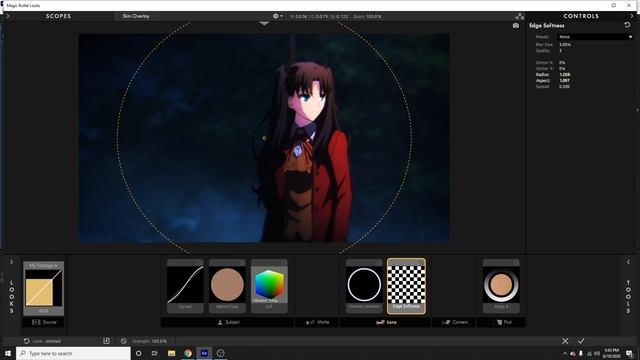Accept changes with the checkmark button
The height and width of the screenshot is (360, 640).
tap(581, 341)
